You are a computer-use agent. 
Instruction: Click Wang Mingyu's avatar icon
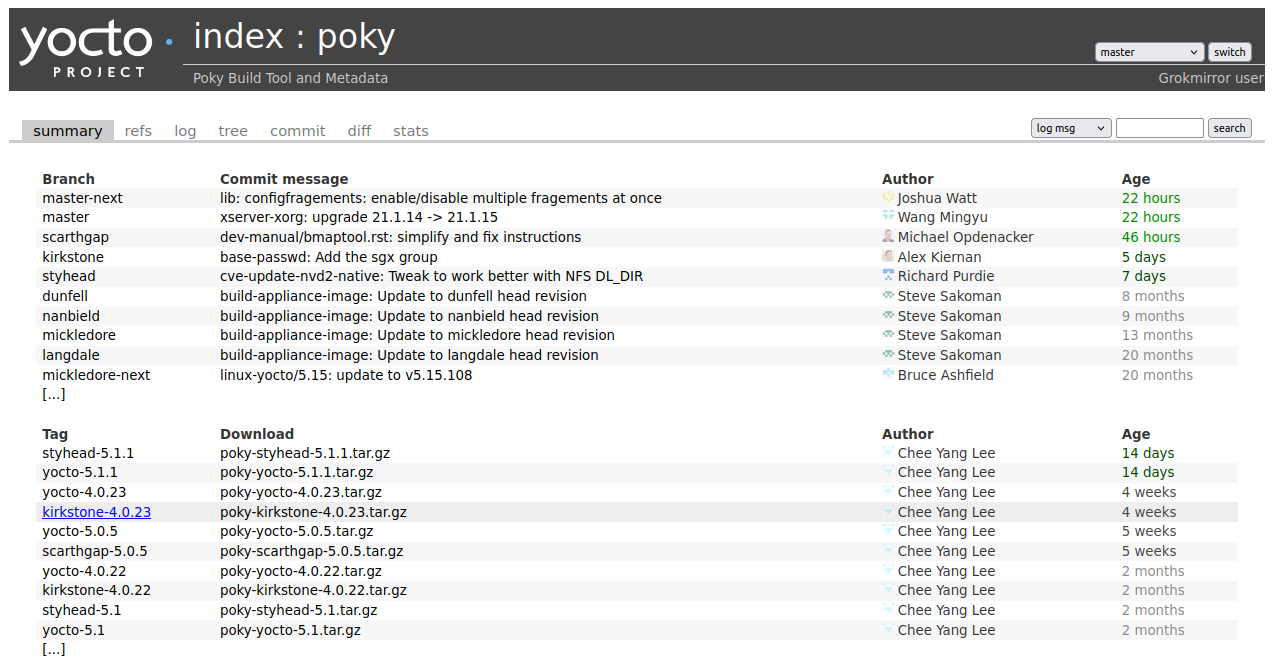tap(888, 217)
